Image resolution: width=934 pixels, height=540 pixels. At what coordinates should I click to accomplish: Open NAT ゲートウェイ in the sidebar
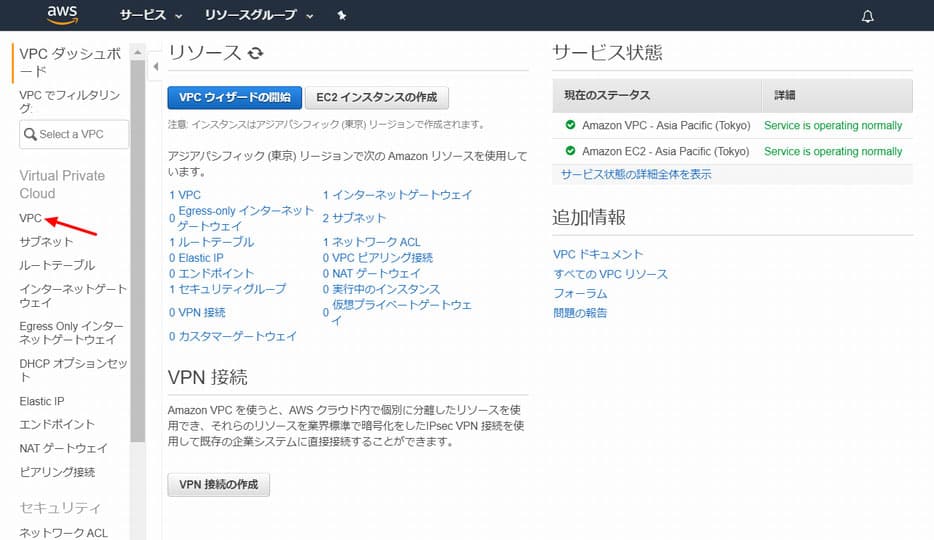click(63, 448)
